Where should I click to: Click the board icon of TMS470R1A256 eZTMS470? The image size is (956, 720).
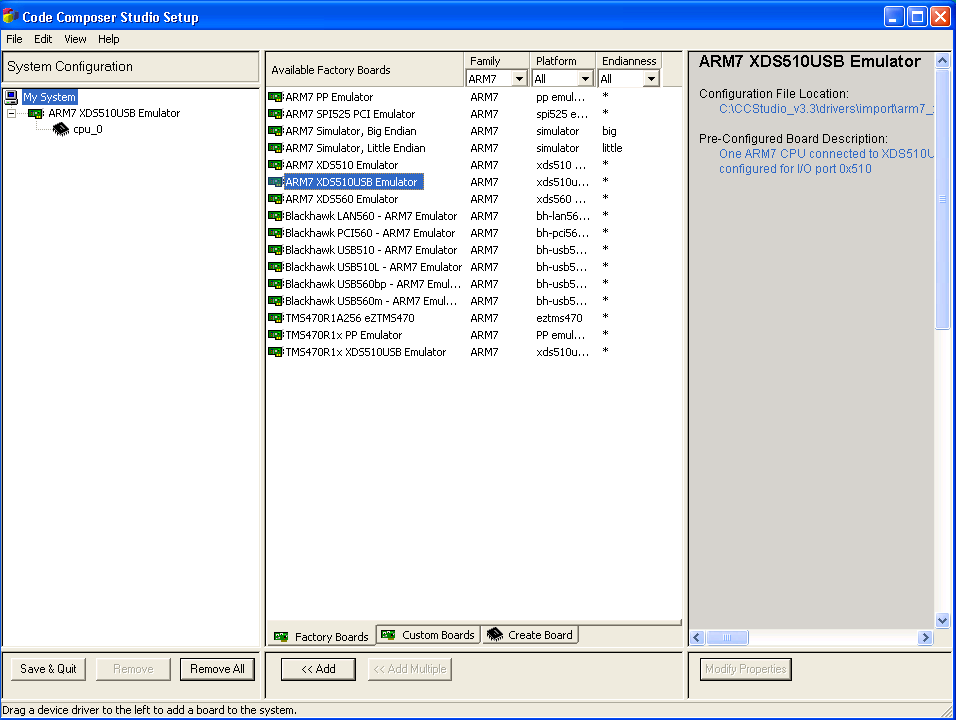(276, 318)
